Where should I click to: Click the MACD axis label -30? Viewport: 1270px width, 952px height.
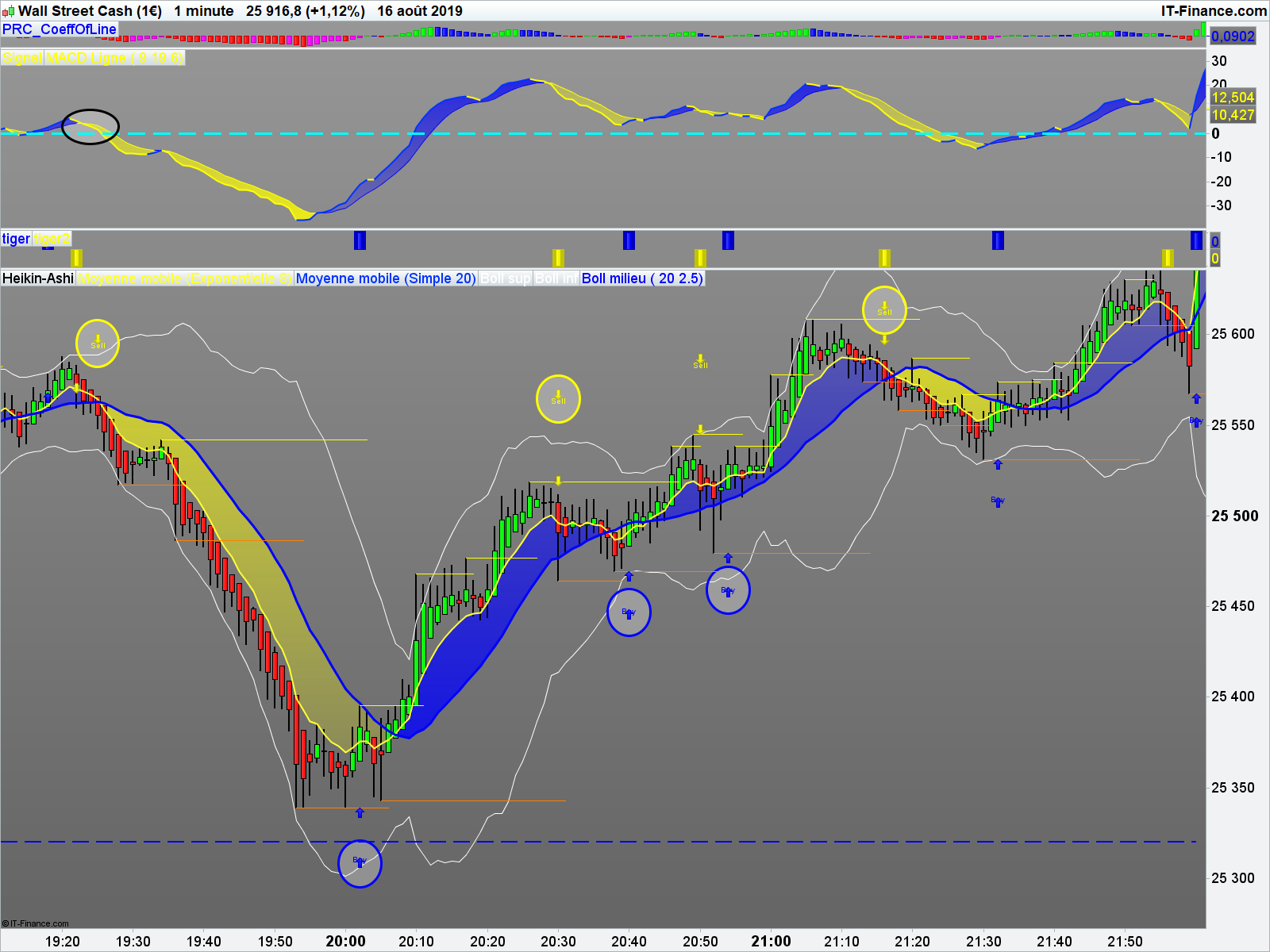(1221, 205)
